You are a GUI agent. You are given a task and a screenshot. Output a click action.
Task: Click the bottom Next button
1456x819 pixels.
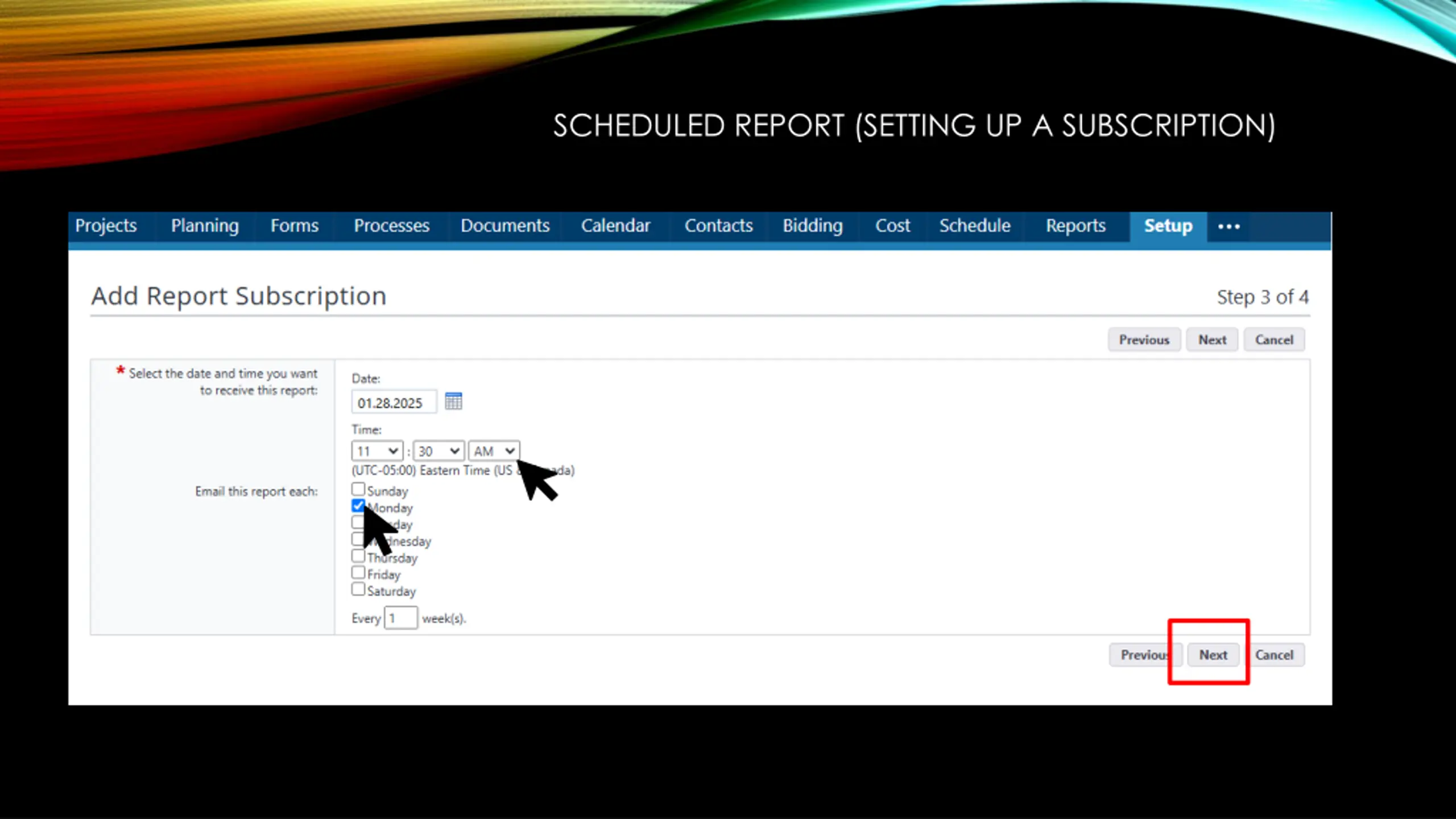(1213, 655)
